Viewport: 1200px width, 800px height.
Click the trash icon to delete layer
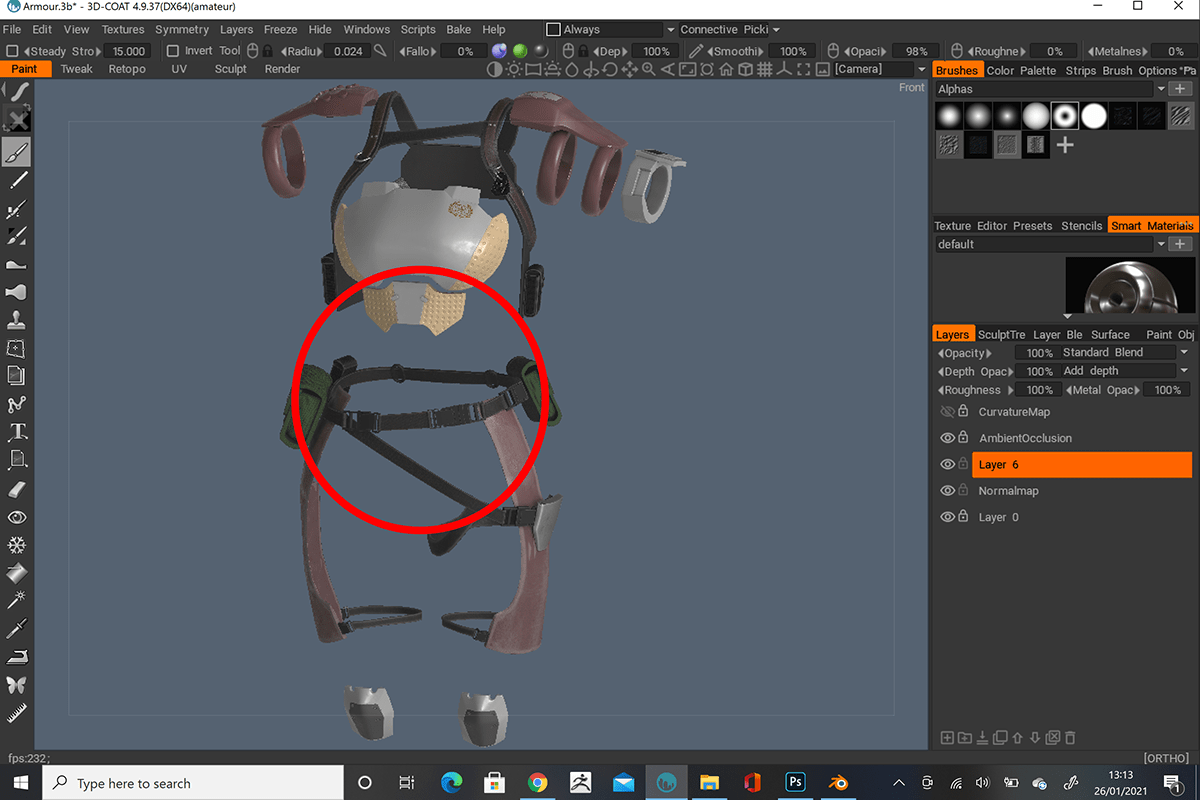[1070, 738]
